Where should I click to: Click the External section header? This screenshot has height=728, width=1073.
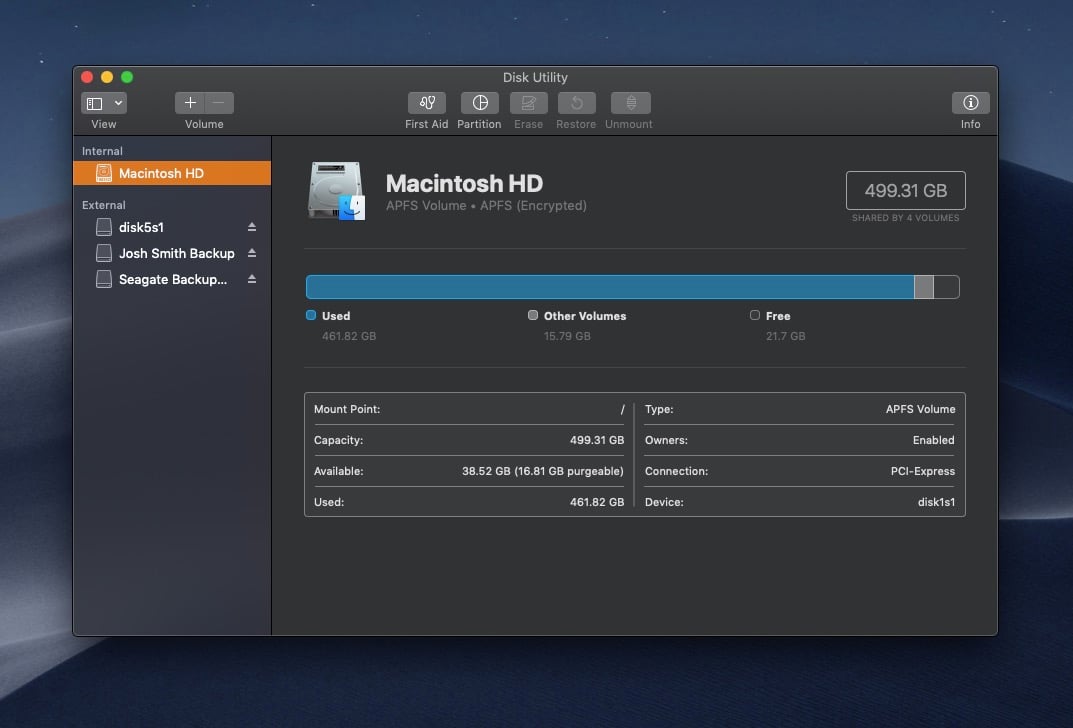click(103, 205)
